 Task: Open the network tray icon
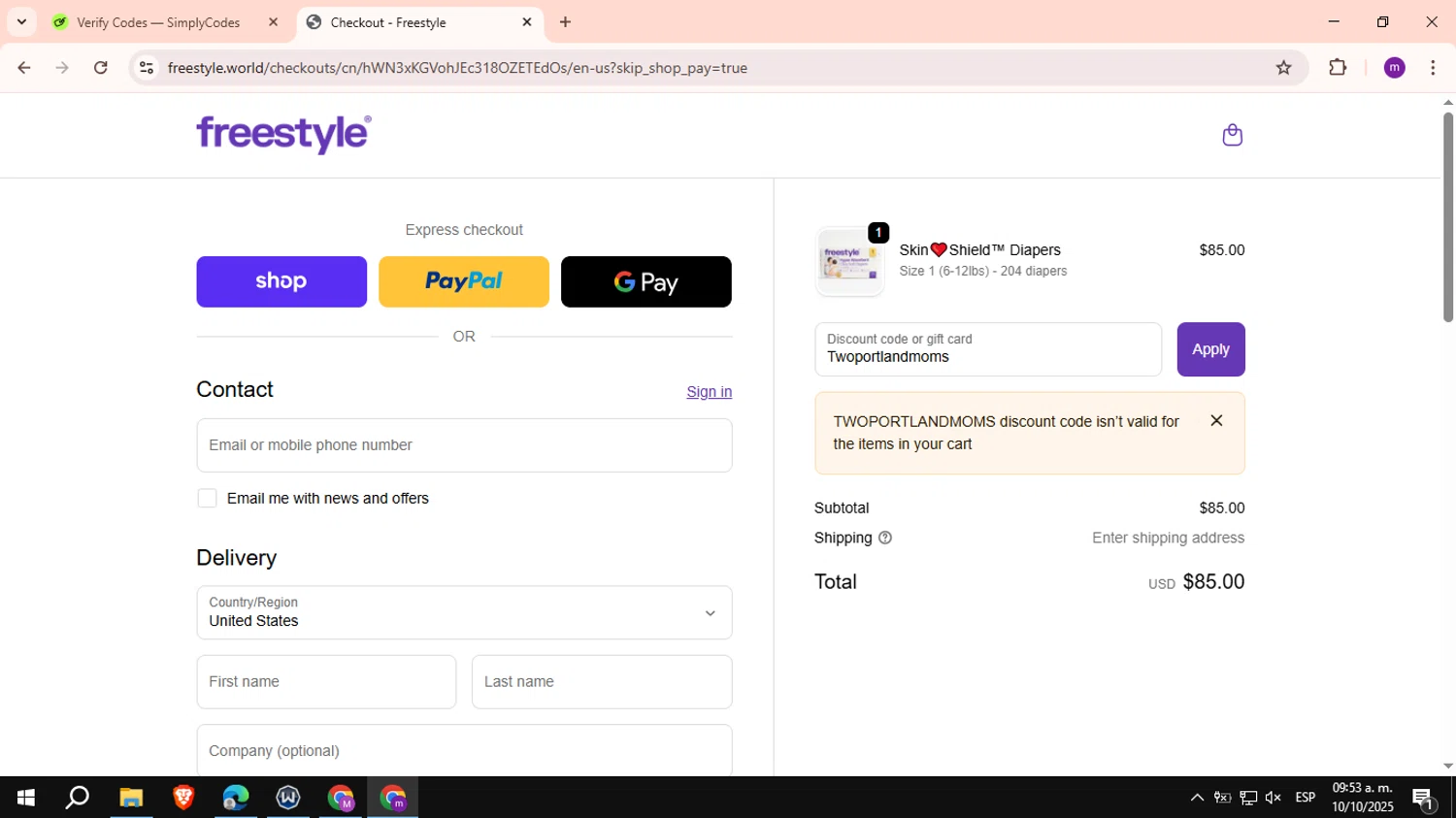click(x=1248, y=798)
